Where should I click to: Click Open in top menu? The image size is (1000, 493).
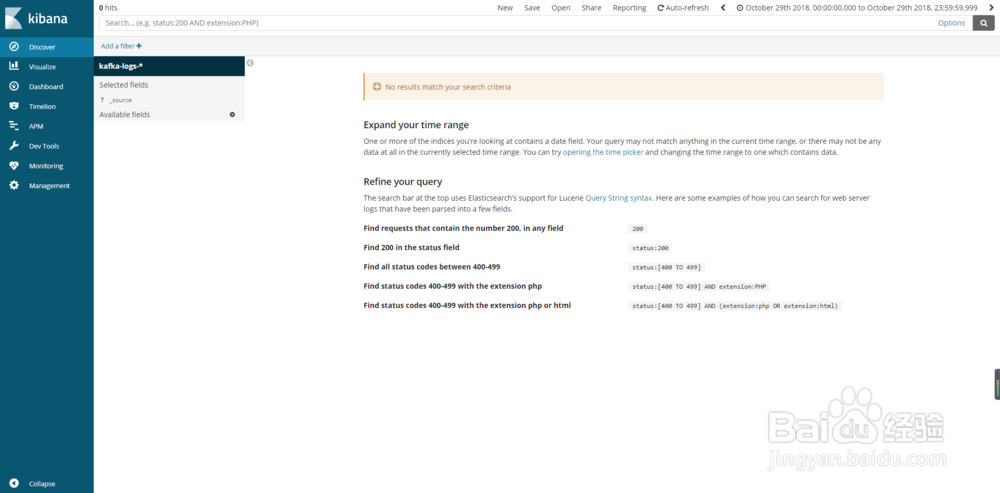(x=561, y=8)
